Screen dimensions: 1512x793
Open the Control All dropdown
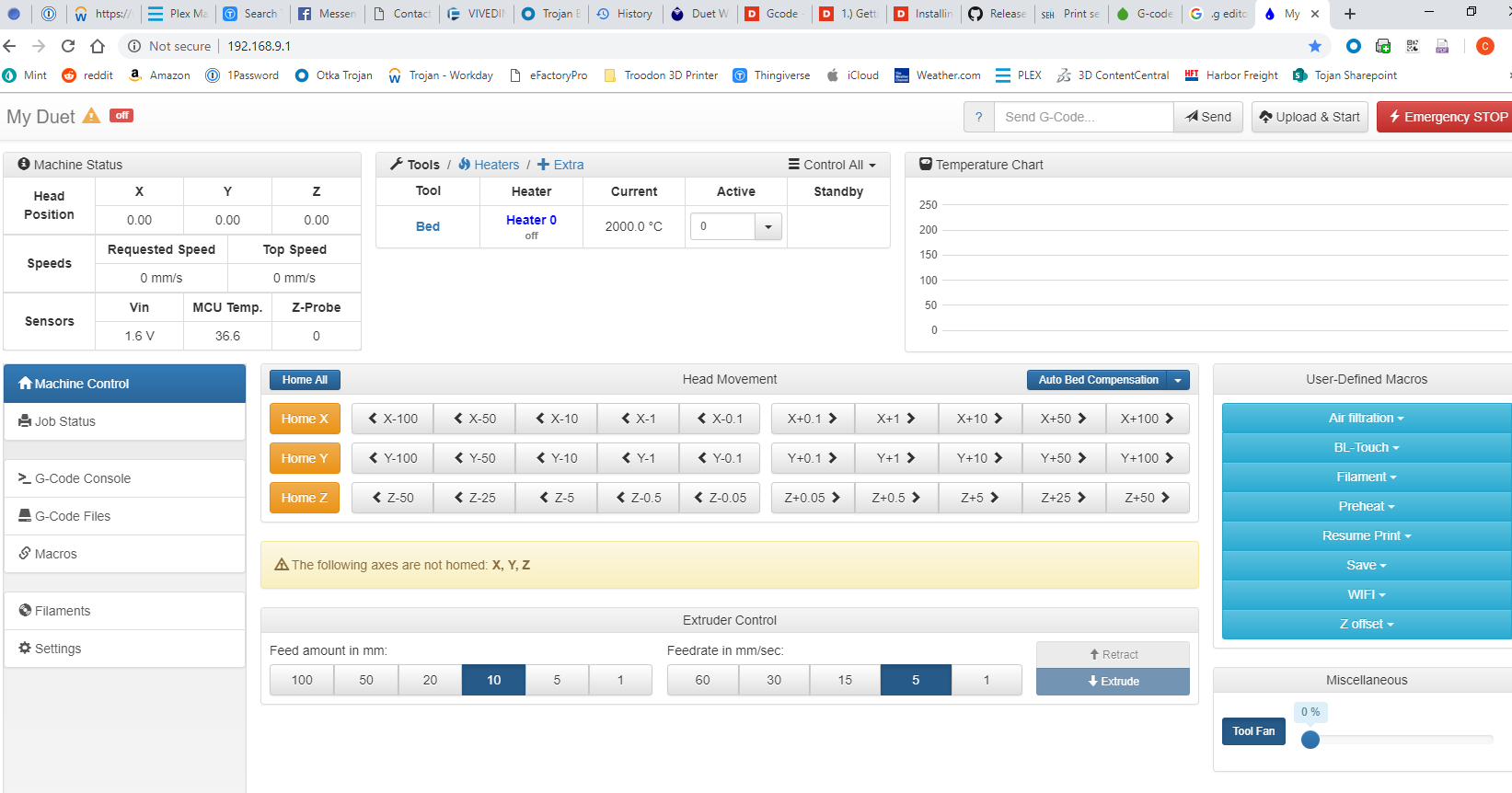tap(832, 165)
